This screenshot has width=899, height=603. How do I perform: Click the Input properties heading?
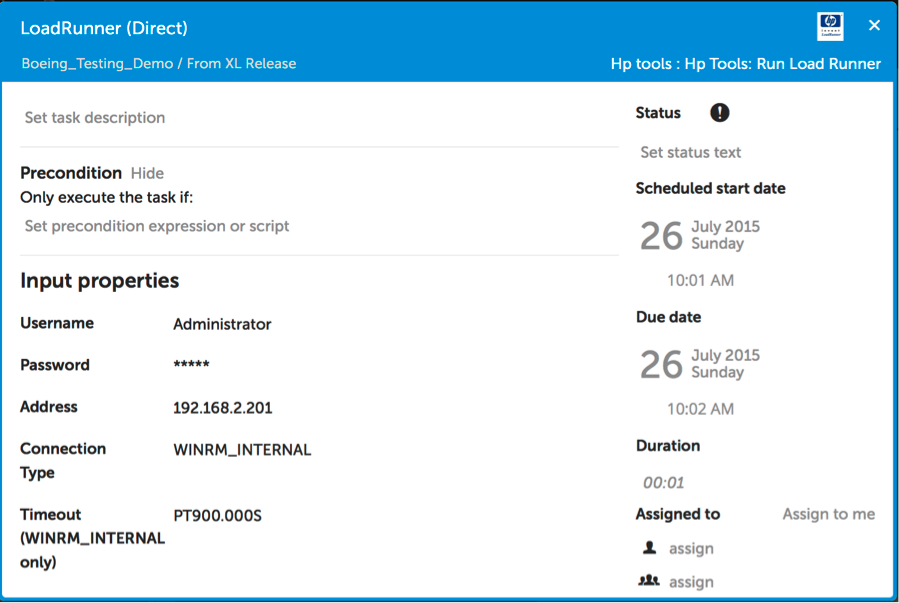click(100, 281)
